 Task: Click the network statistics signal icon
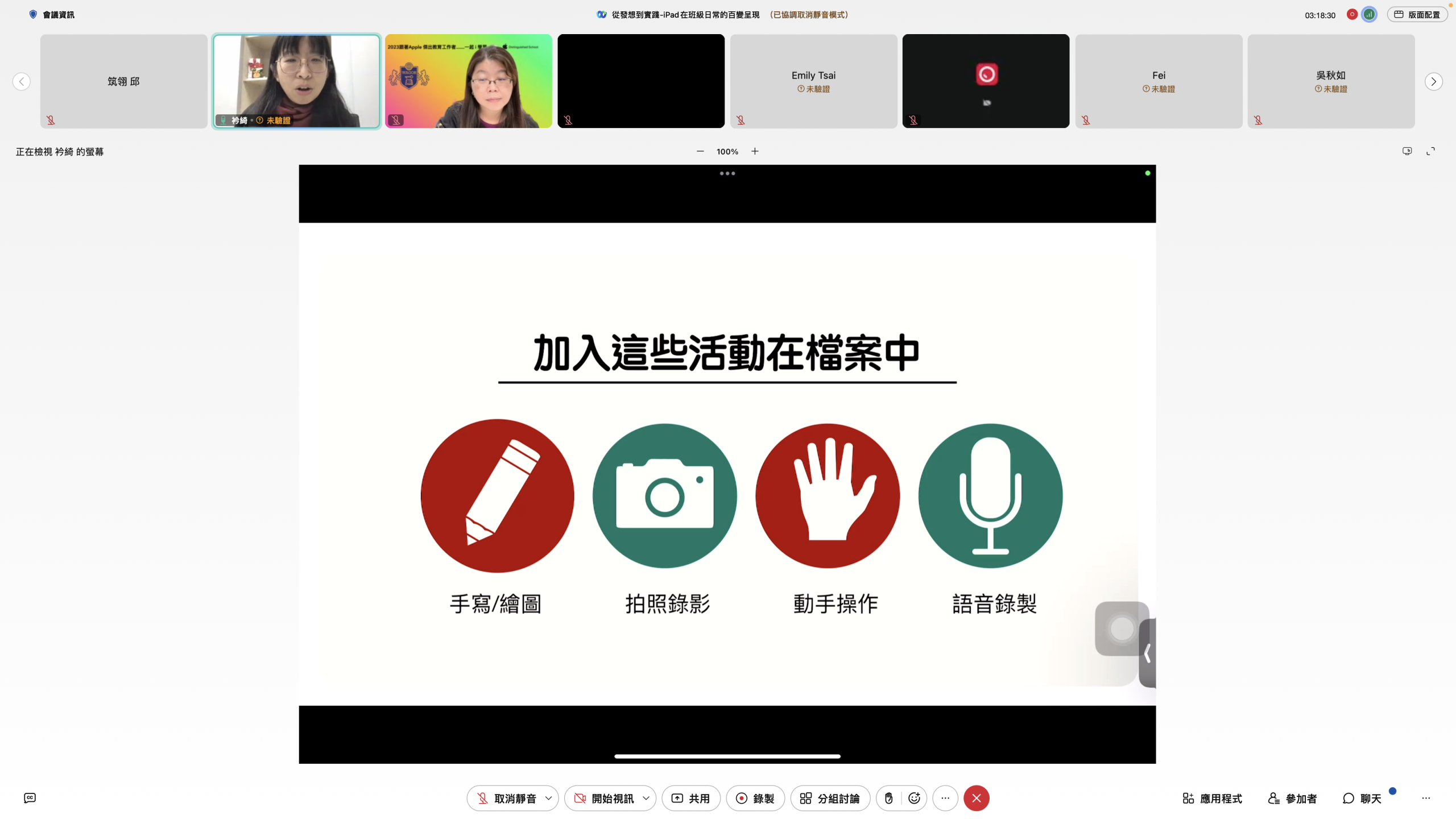click(1370, 15)
